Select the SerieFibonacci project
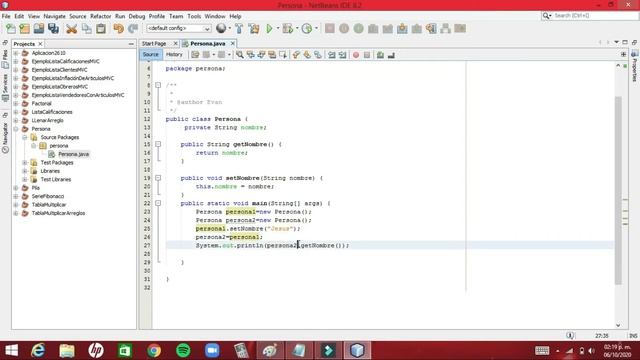This screenshot has height=360, width=640. tap(48, 196)
